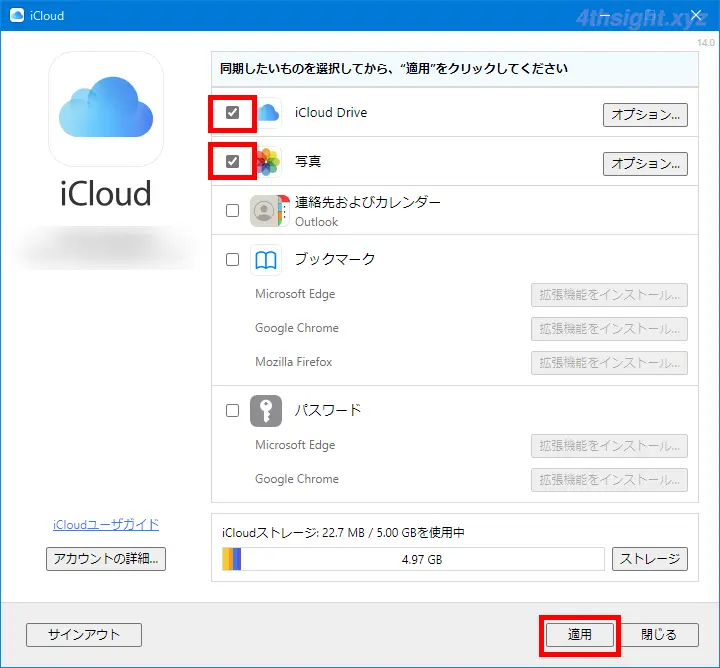
Task: Click the Bookmarks book icon
Action: (x=266, y=260)
